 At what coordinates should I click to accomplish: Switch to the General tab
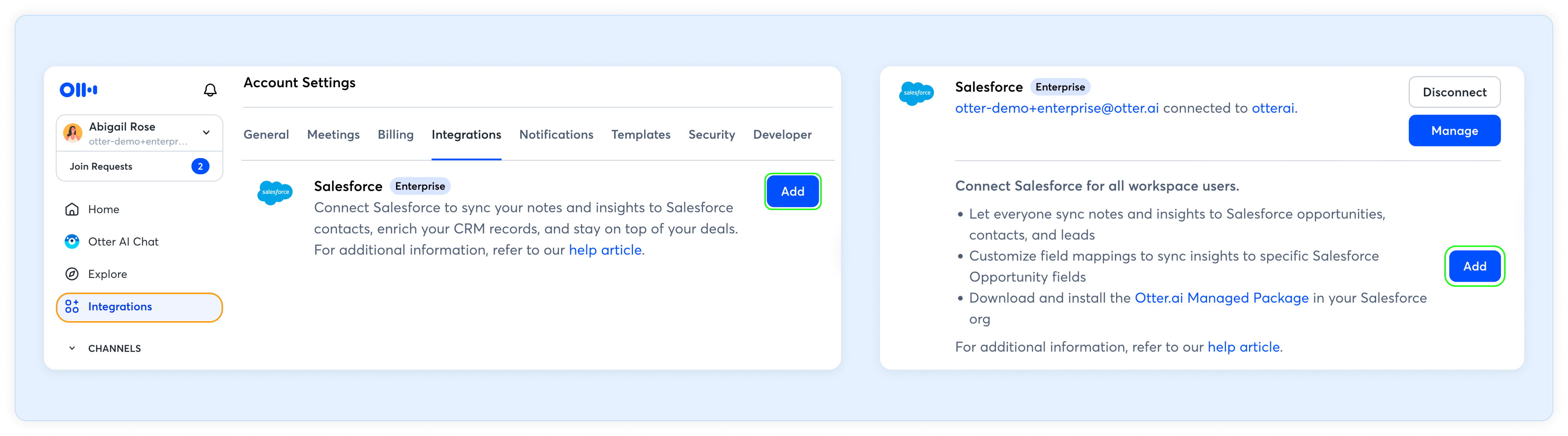point(266,135)
